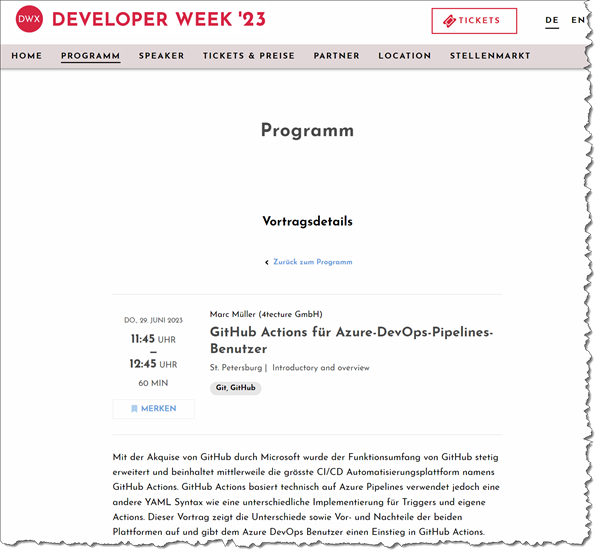This screenshot has height=555, width=600.
Task: Click the start time 11:45 UHR
Action: pos(153,339)
